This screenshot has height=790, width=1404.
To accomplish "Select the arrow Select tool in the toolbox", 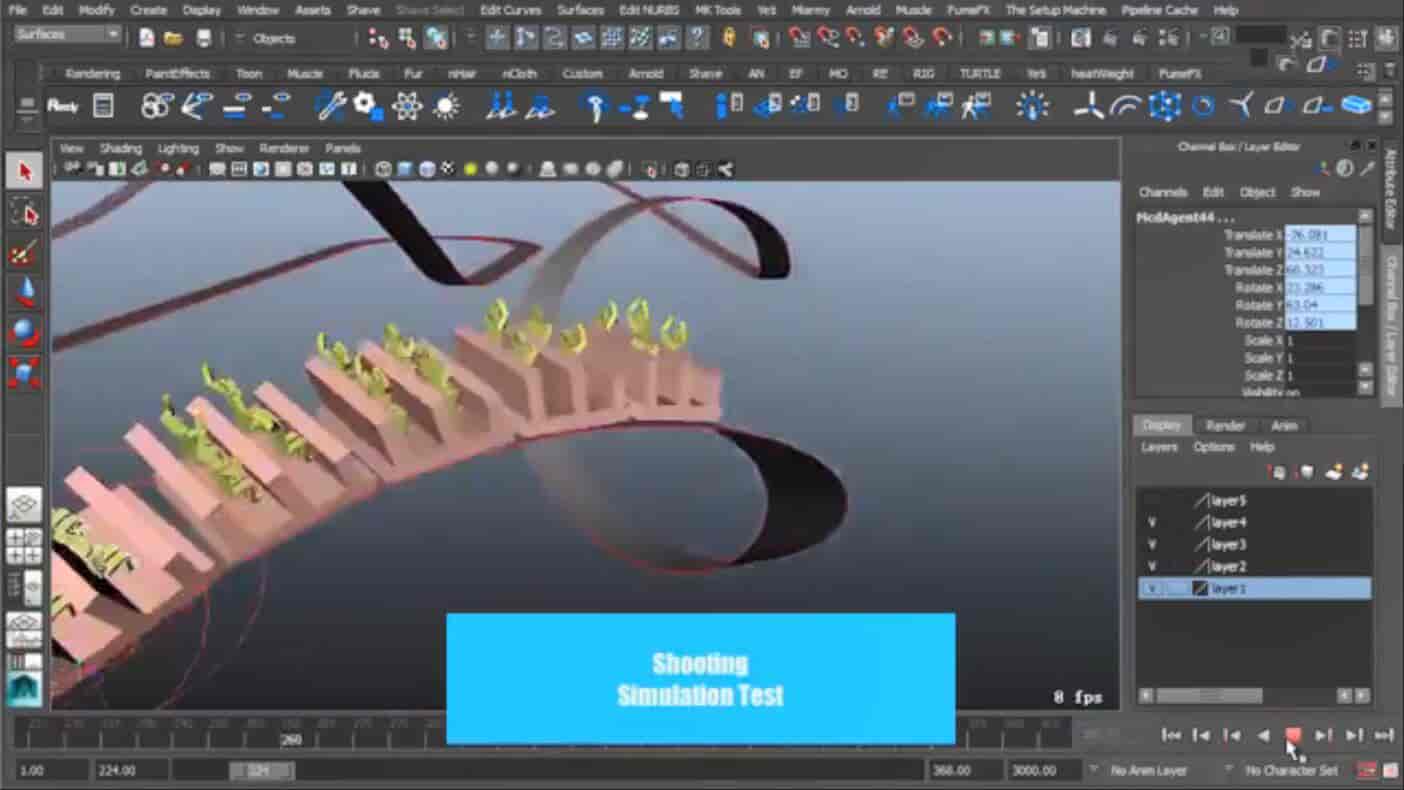I will coord(24,171).
